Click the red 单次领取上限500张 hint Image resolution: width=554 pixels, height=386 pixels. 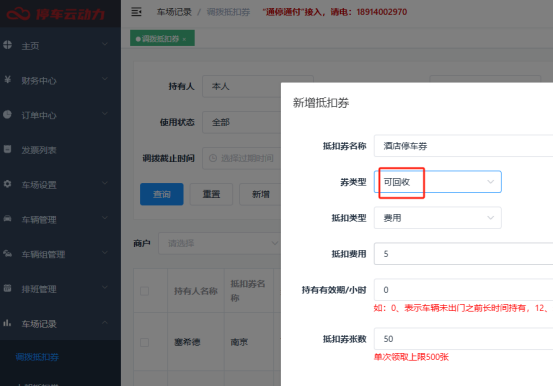[x=411, y=357]
